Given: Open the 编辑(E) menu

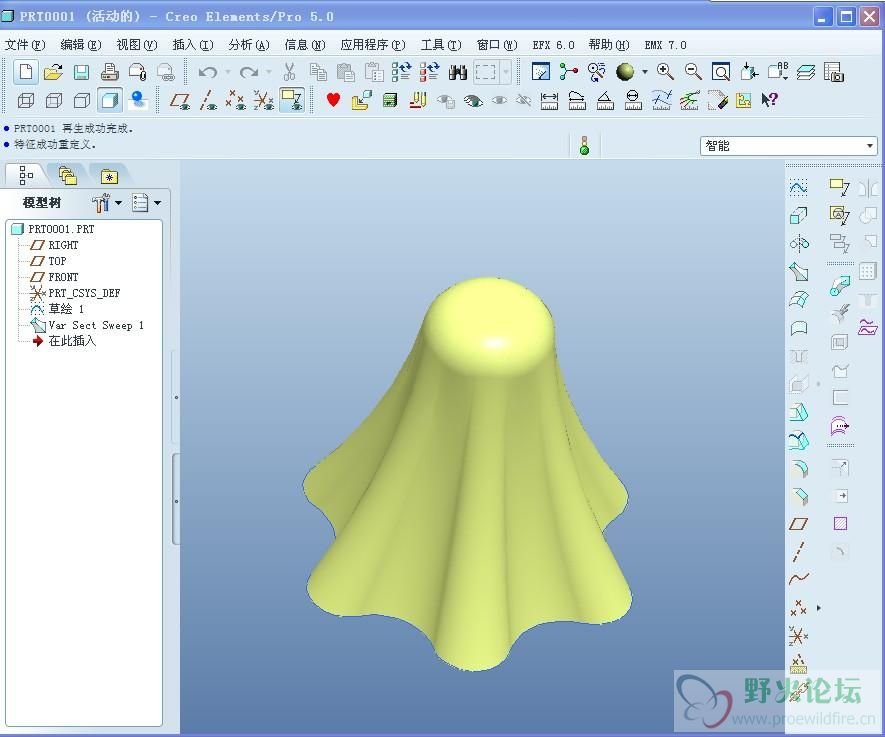Looking at the screenshot, I should pos(81,45).
